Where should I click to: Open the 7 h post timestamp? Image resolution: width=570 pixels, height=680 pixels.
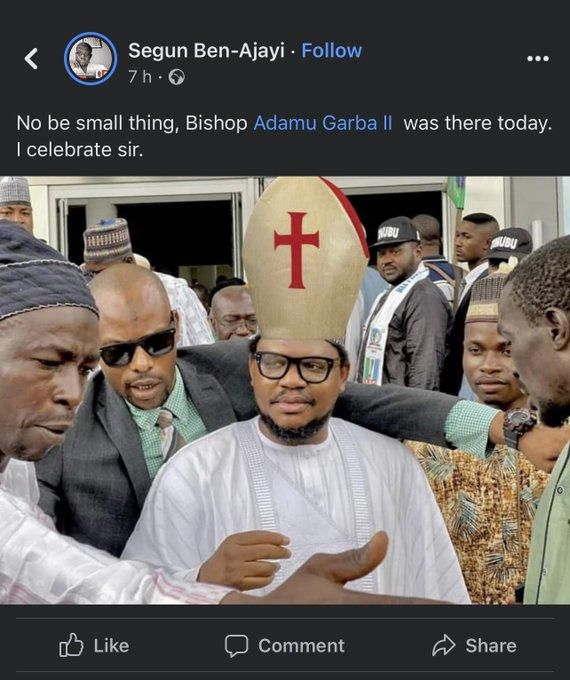140,77
